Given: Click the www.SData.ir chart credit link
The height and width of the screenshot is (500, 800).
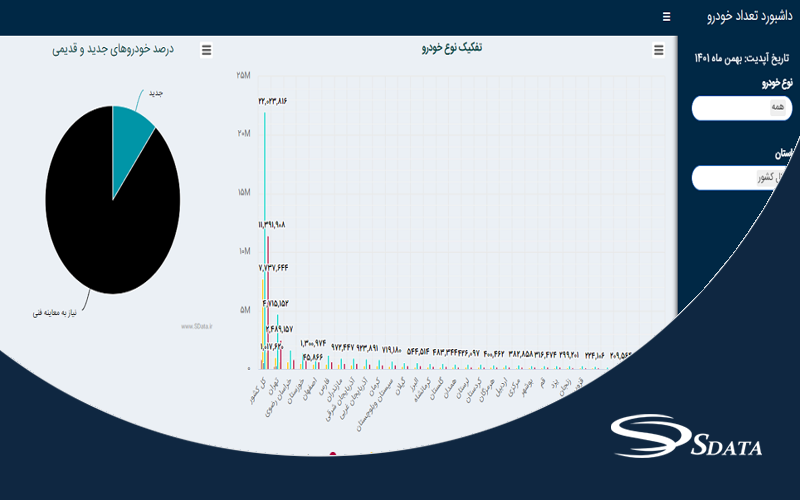Looking at the screenshot, I should tap(198, 326).
